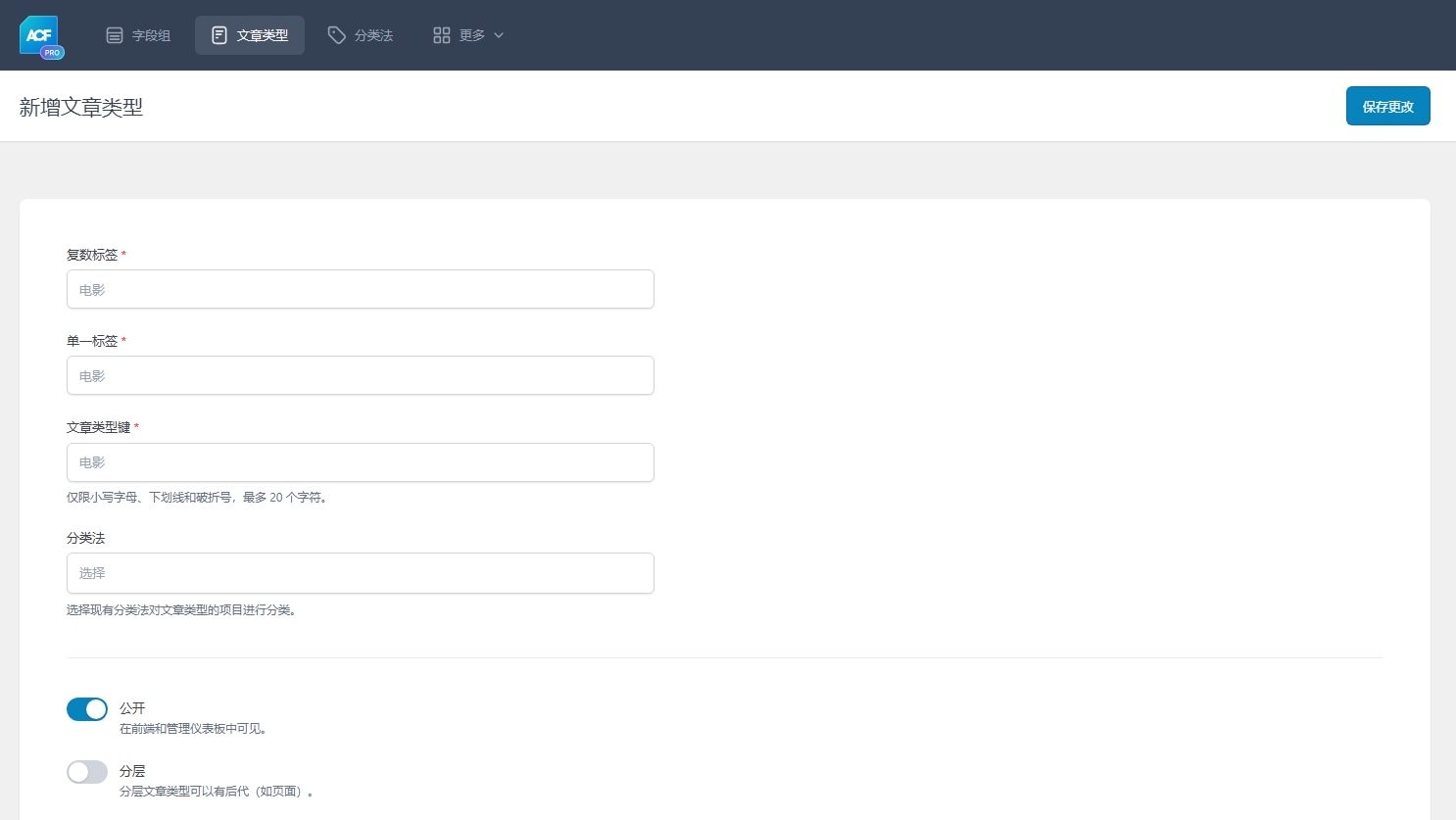Click the 字段组 document icon

coord(115,35)
